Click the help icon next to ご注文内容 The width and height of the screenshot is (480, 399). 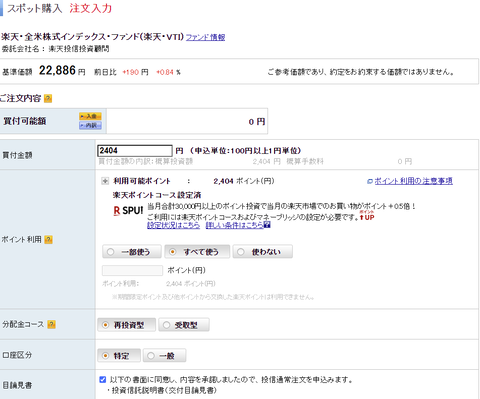(x=48, y=99)
